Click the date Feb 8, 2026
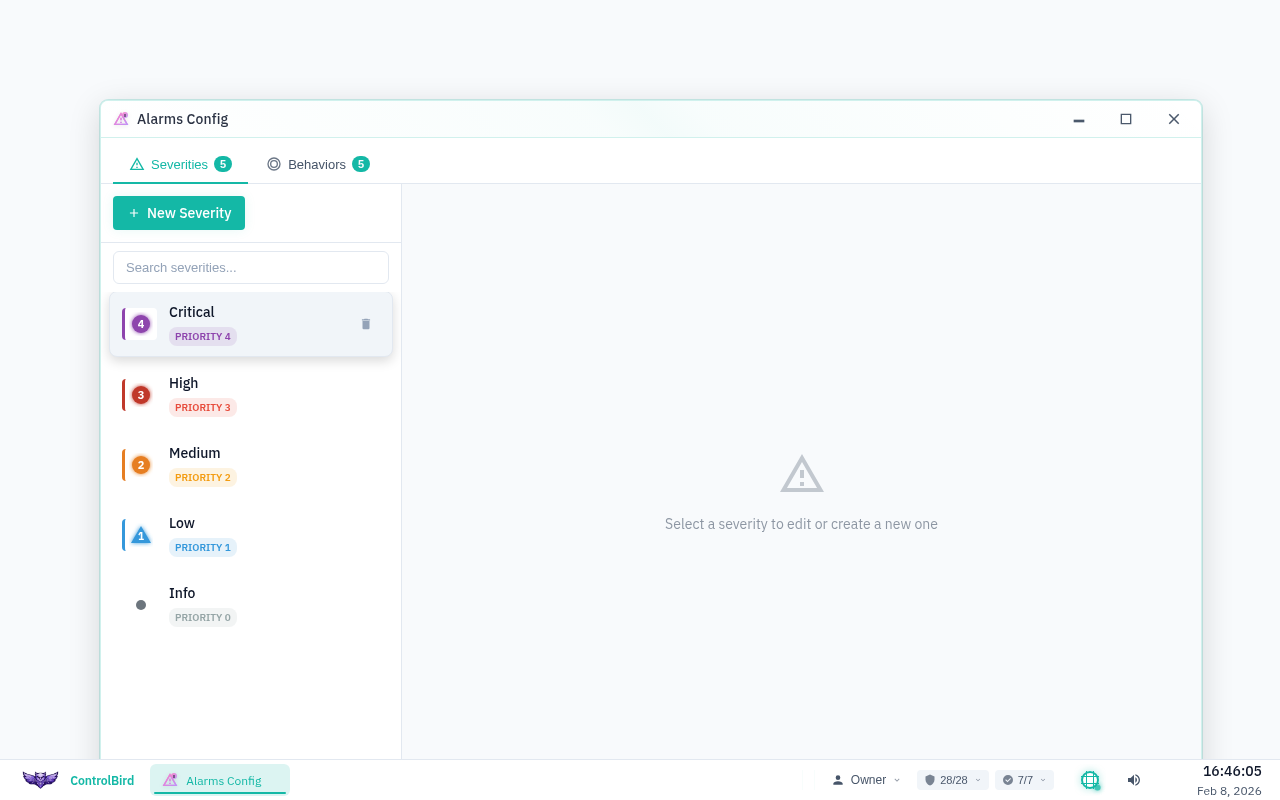 point(1229,791)
